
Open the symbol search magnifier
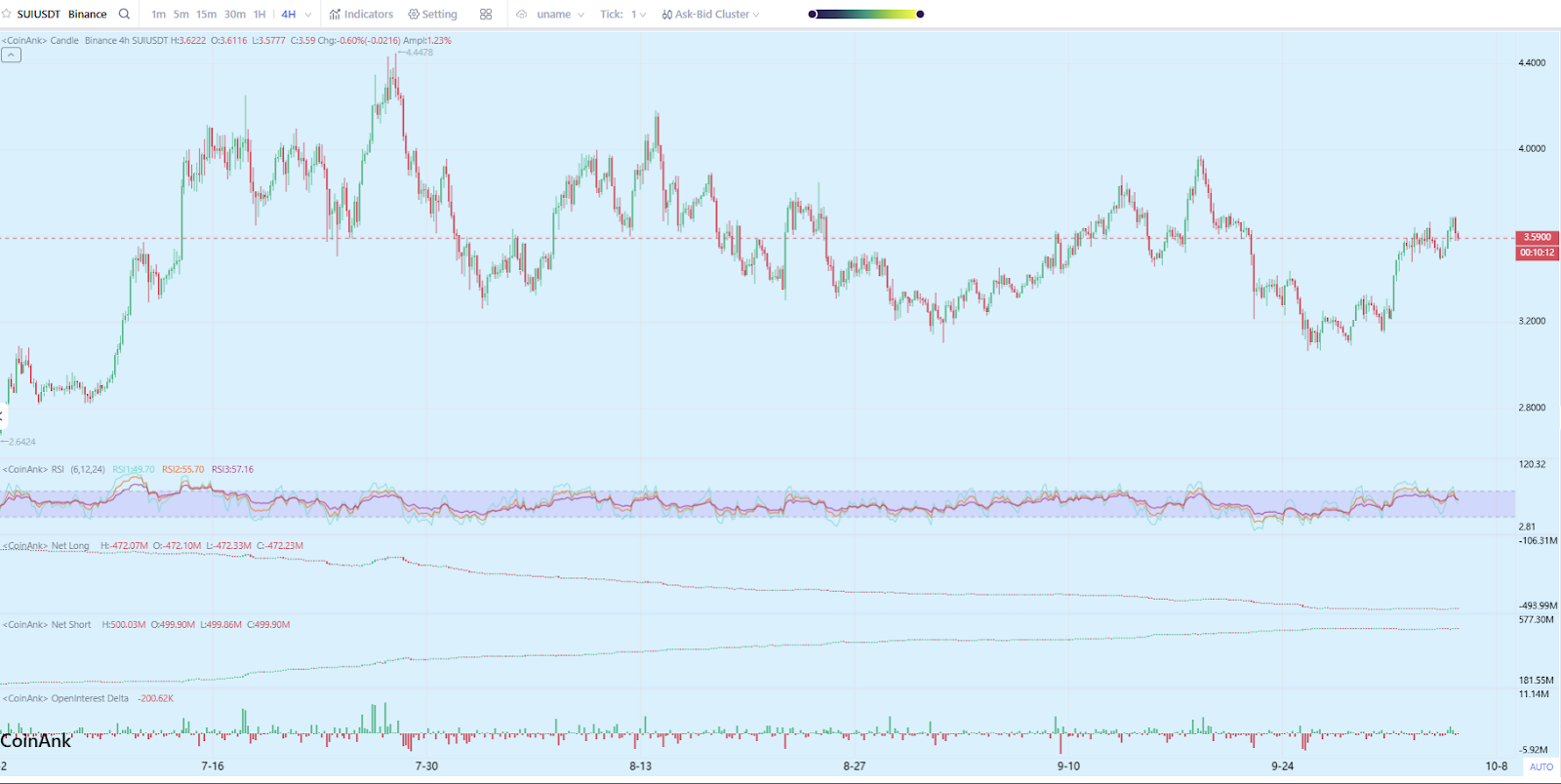124,15
